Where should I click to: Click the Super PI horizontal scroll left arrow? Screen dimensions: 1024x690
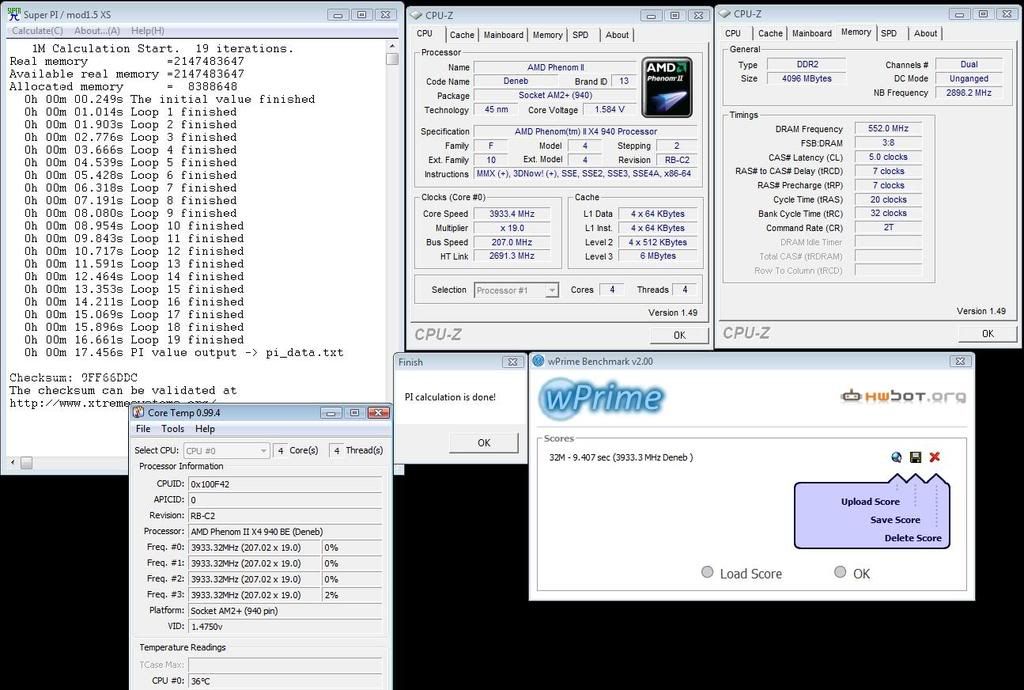tap(12, 462)
